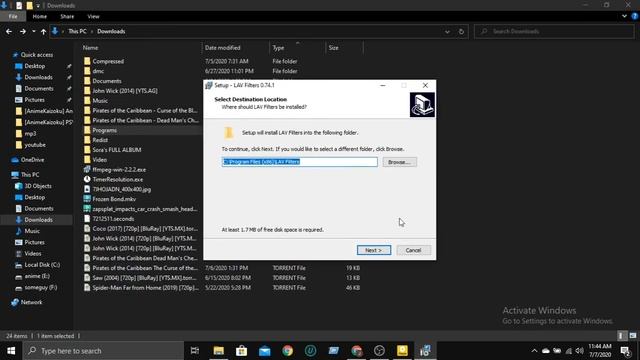Screen dimensions: 640x360
Task: Open the notification center icon
Action: point(625,351)
